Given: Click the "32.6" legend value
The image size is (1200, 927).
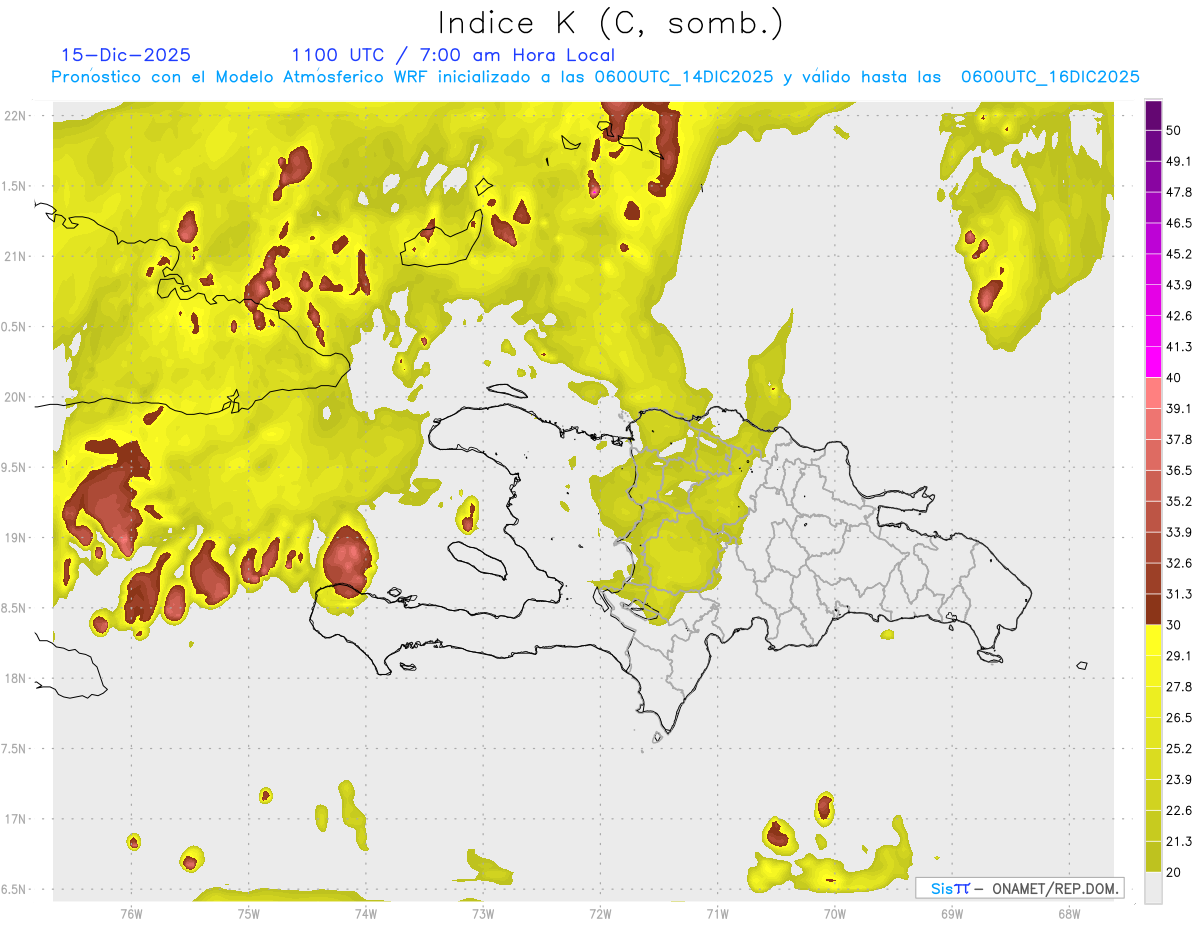Looking at the screenshot, I should [1179, 563].
